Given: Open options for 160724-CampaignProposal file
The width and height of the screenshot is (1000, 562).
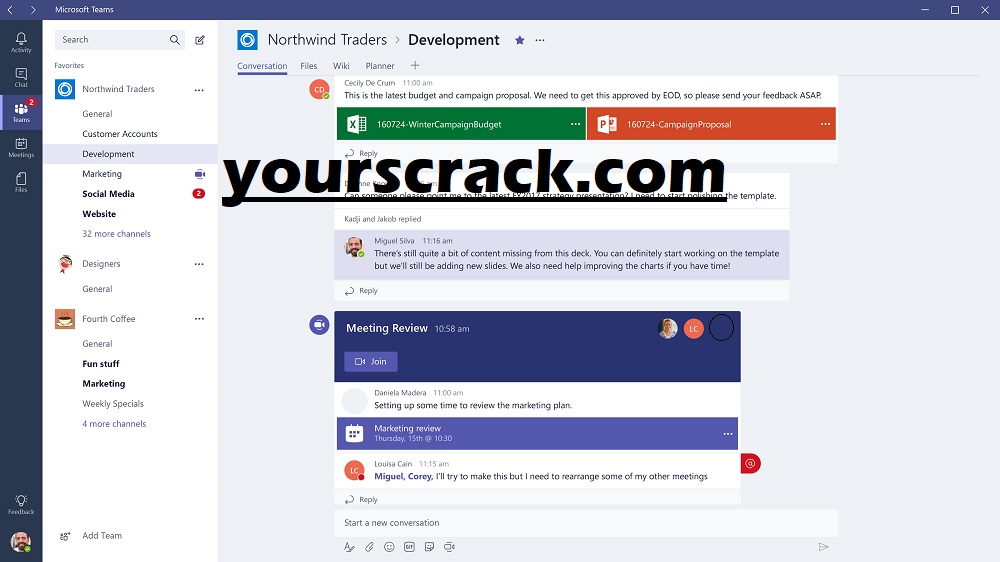Looking at the screenshot, I should (x=825, y=124).
